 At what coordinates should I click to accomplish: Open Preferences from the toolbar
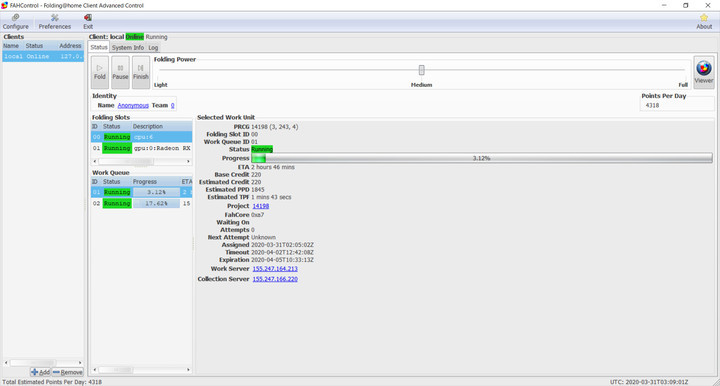pyautogui.click(x=55, y=22)
